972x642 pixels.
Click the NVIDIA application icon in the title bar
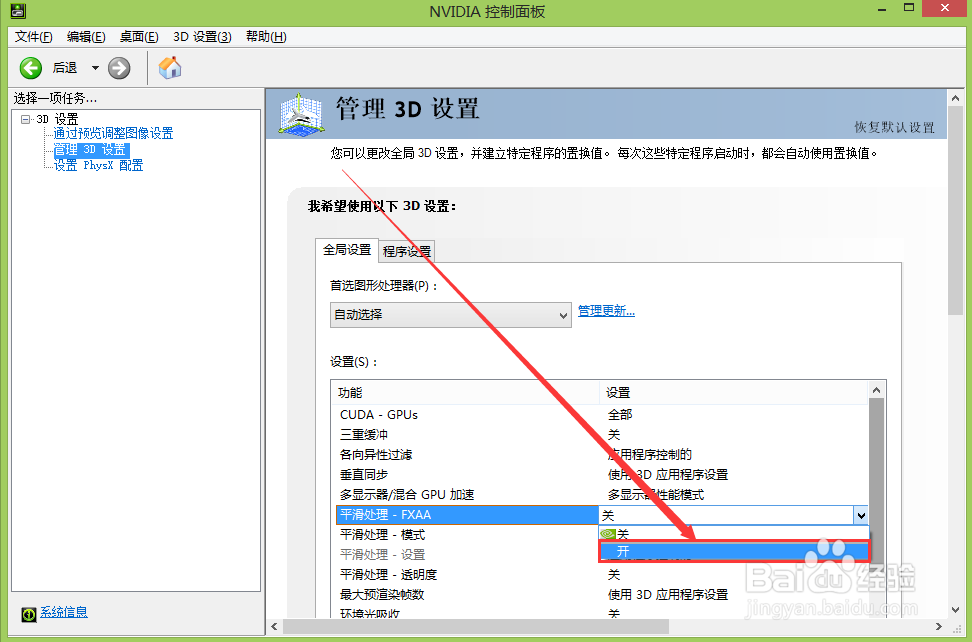tap(16, 10)
